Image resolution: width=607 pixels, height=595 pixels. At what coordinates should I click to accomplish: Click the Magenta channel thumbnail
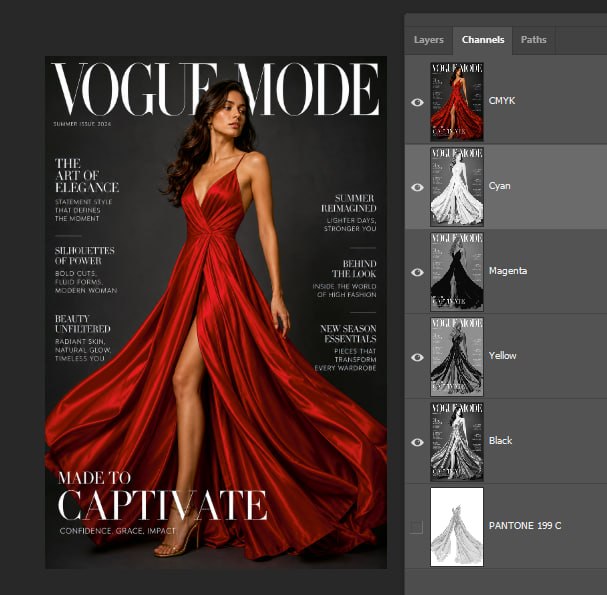click(457, 272)
